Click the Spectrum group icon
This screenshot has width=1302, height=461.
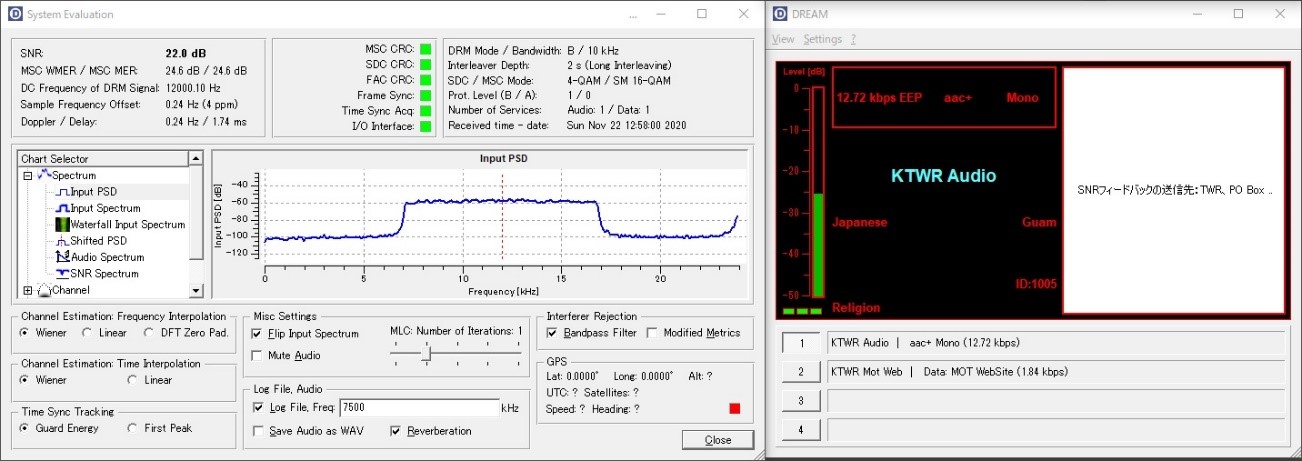(44, 175)
